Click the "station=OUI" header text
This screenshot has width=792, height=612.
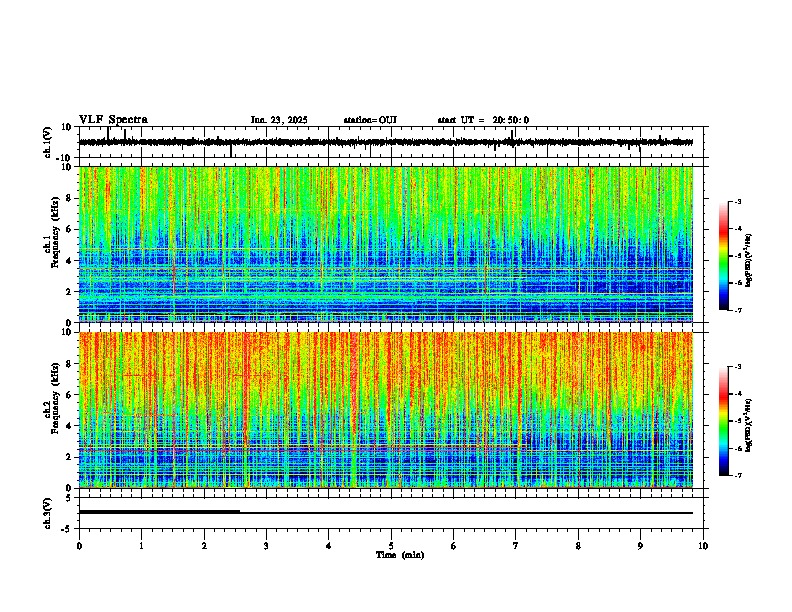point(370,120)
